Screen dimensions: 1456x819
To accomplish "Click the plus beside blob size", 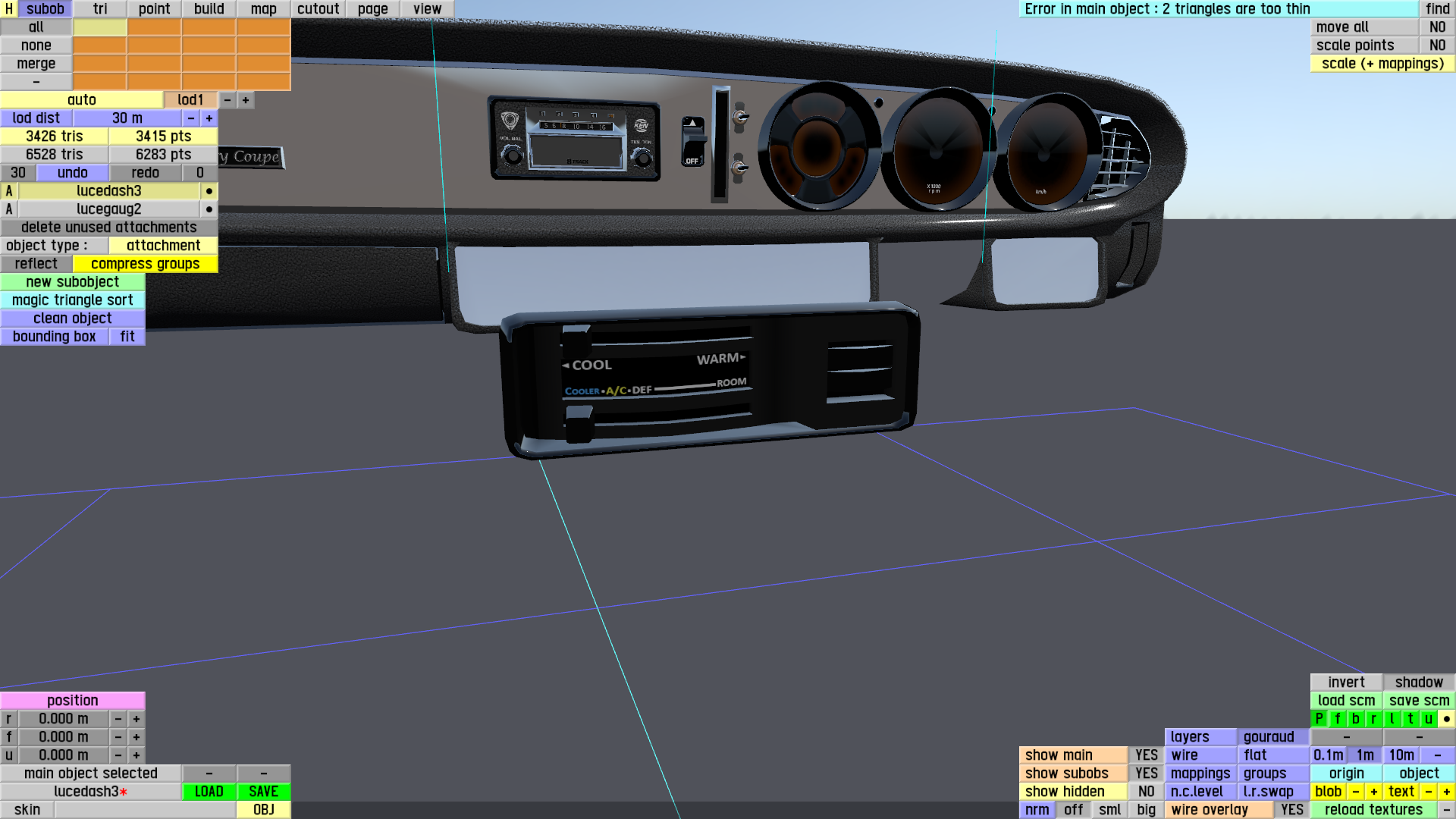I will click(x=1373, y=792).
